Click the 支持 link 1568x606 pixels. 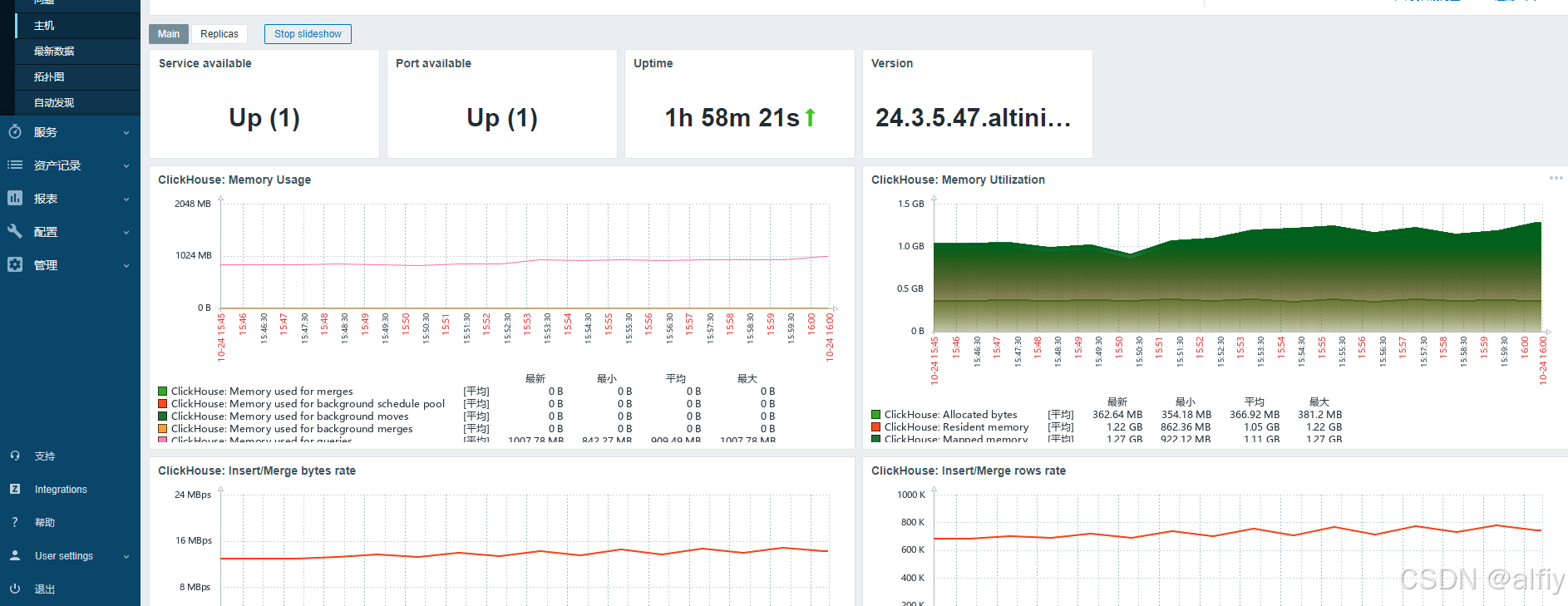pos(45,456)
